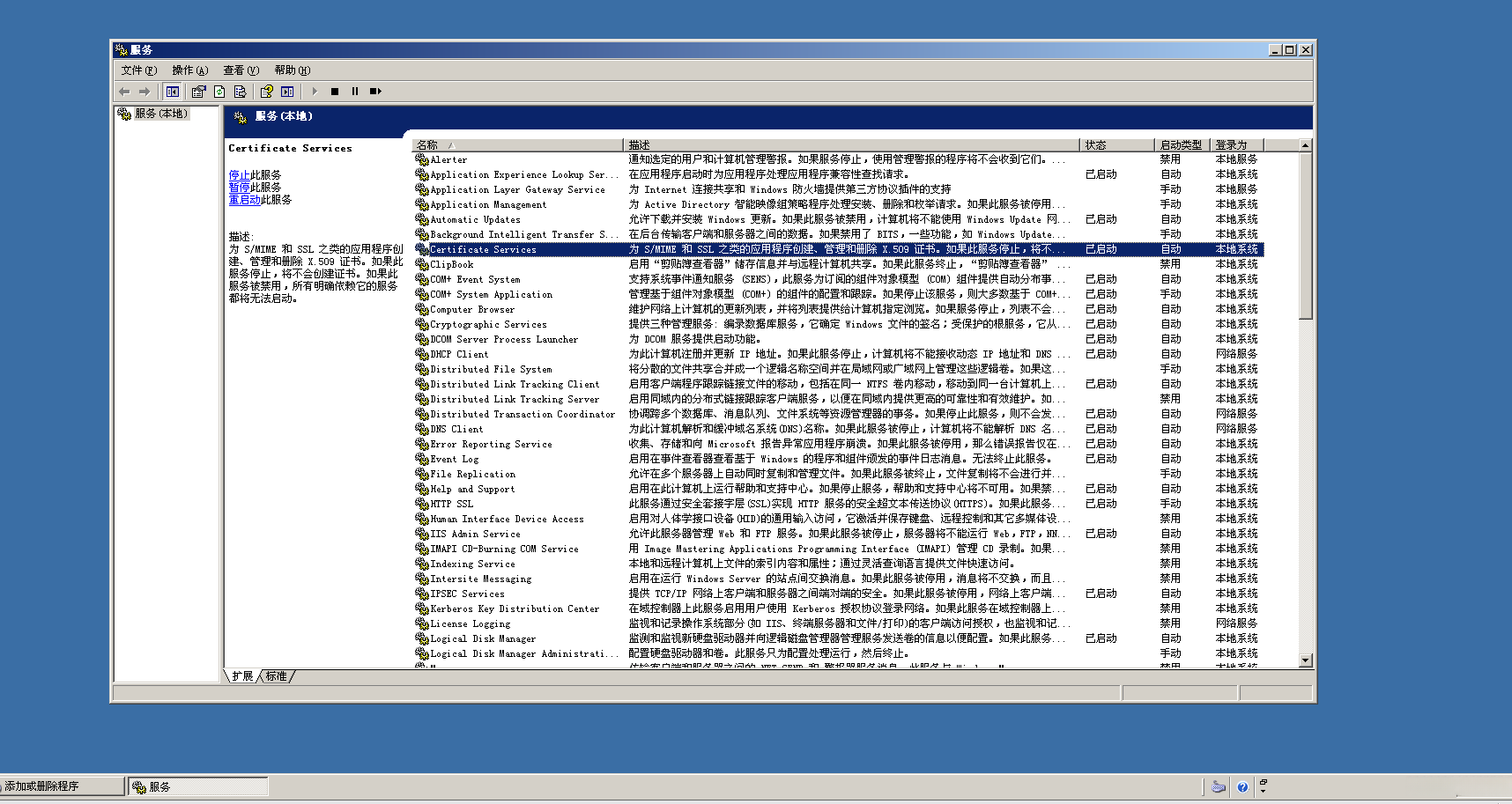Select the Background Intelligent Transfer Service row

coord(839,234)
